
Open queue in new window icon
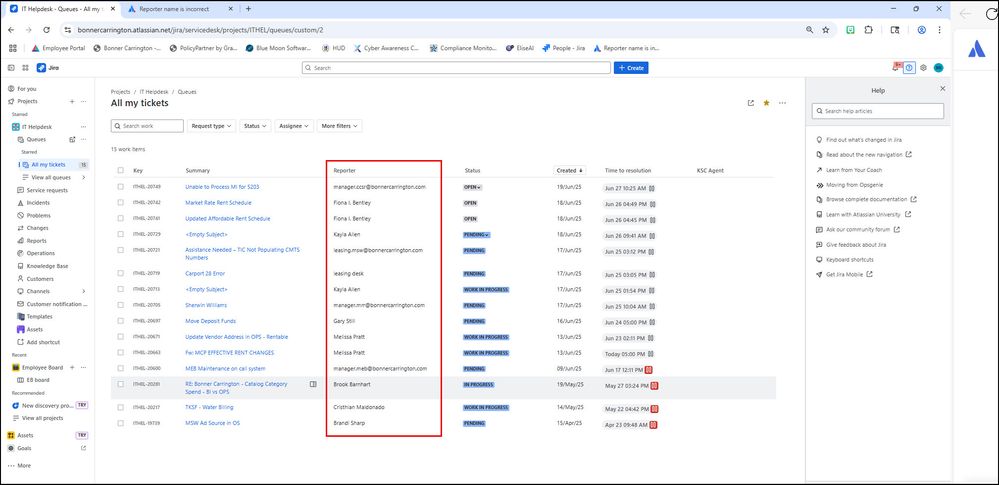click(751, 103)
